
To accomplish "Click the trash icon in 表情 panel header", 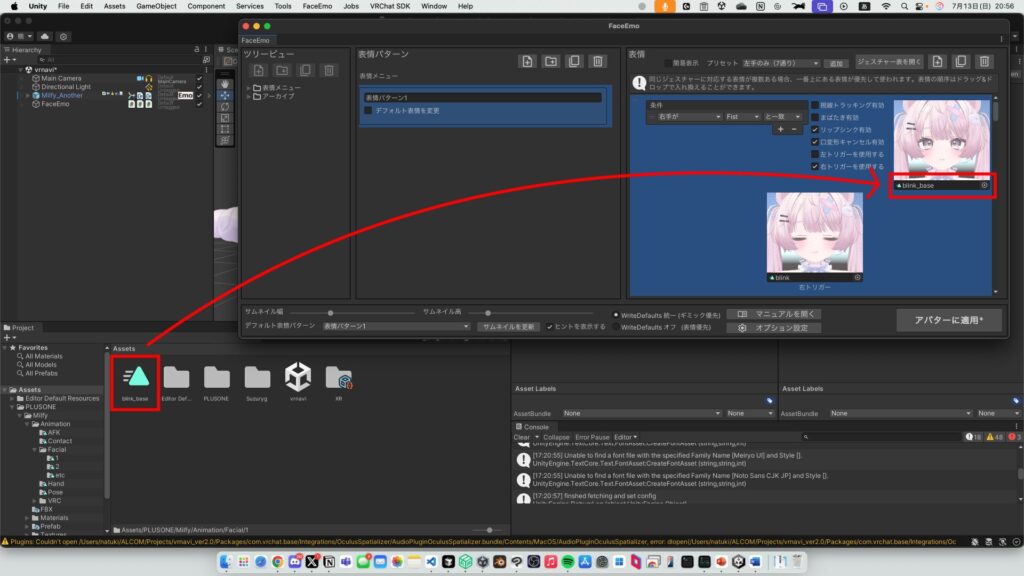I will click(x=984, y=62).
